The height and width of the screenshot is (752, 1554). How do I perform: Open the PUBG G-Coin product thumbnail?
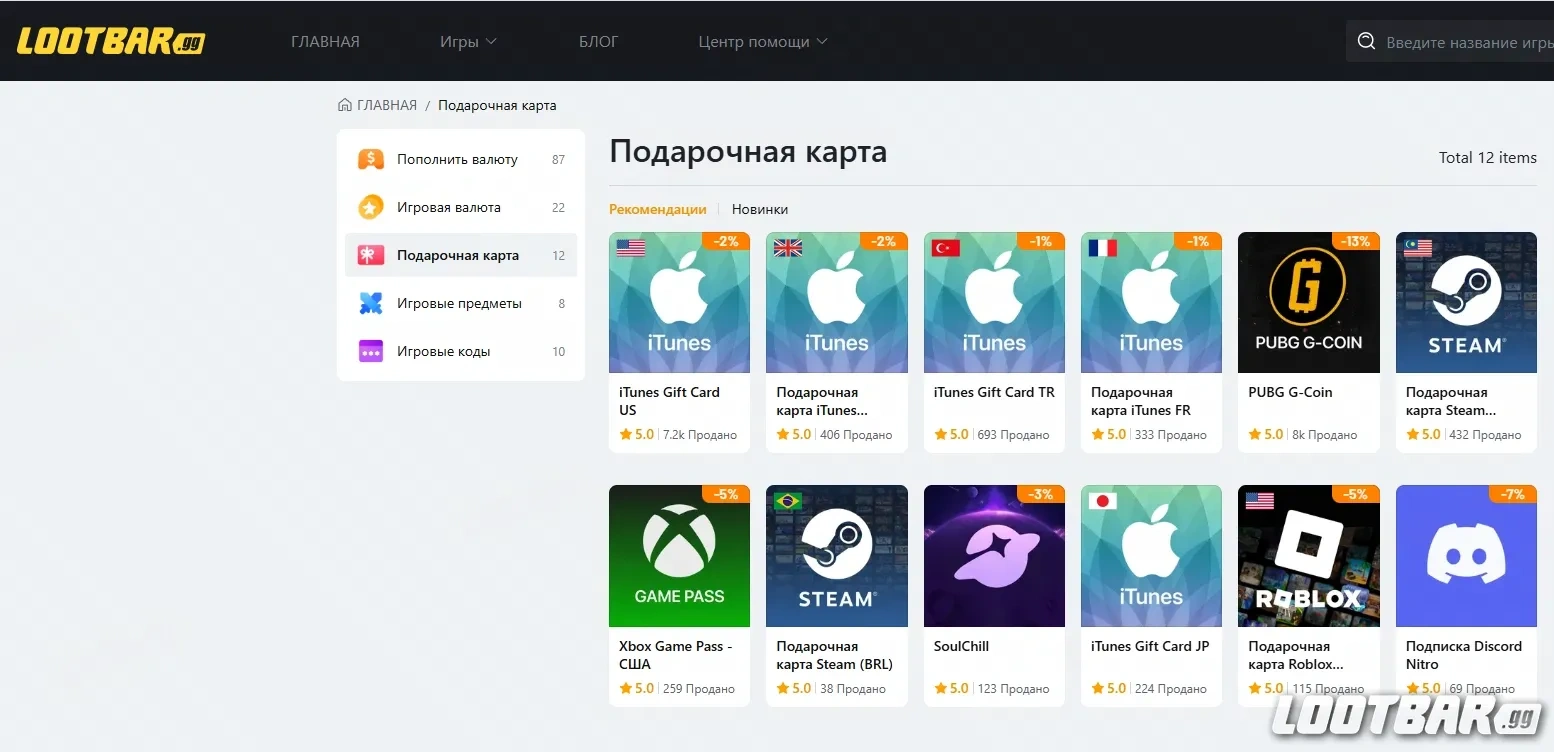tap(1308, 303)
